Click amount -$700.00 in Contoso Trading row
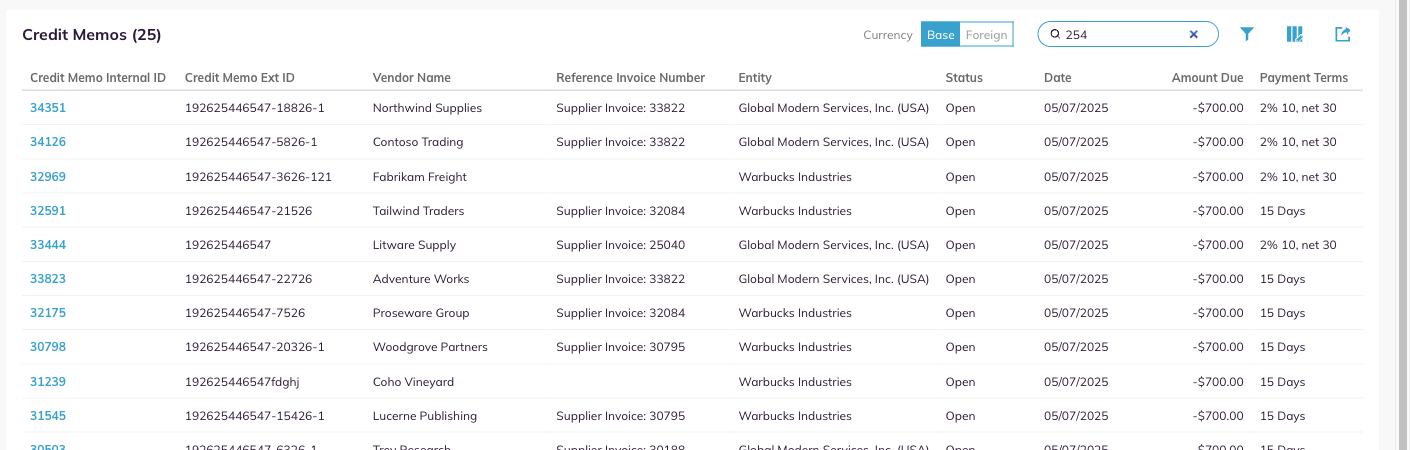 (1218, 142)
